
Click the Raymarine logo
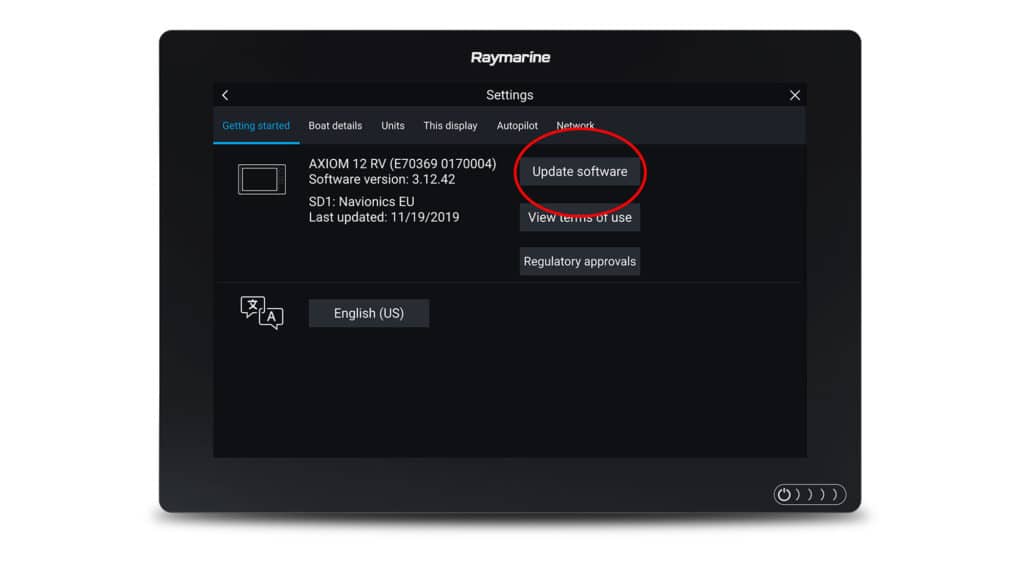click(x=510, y=57)
